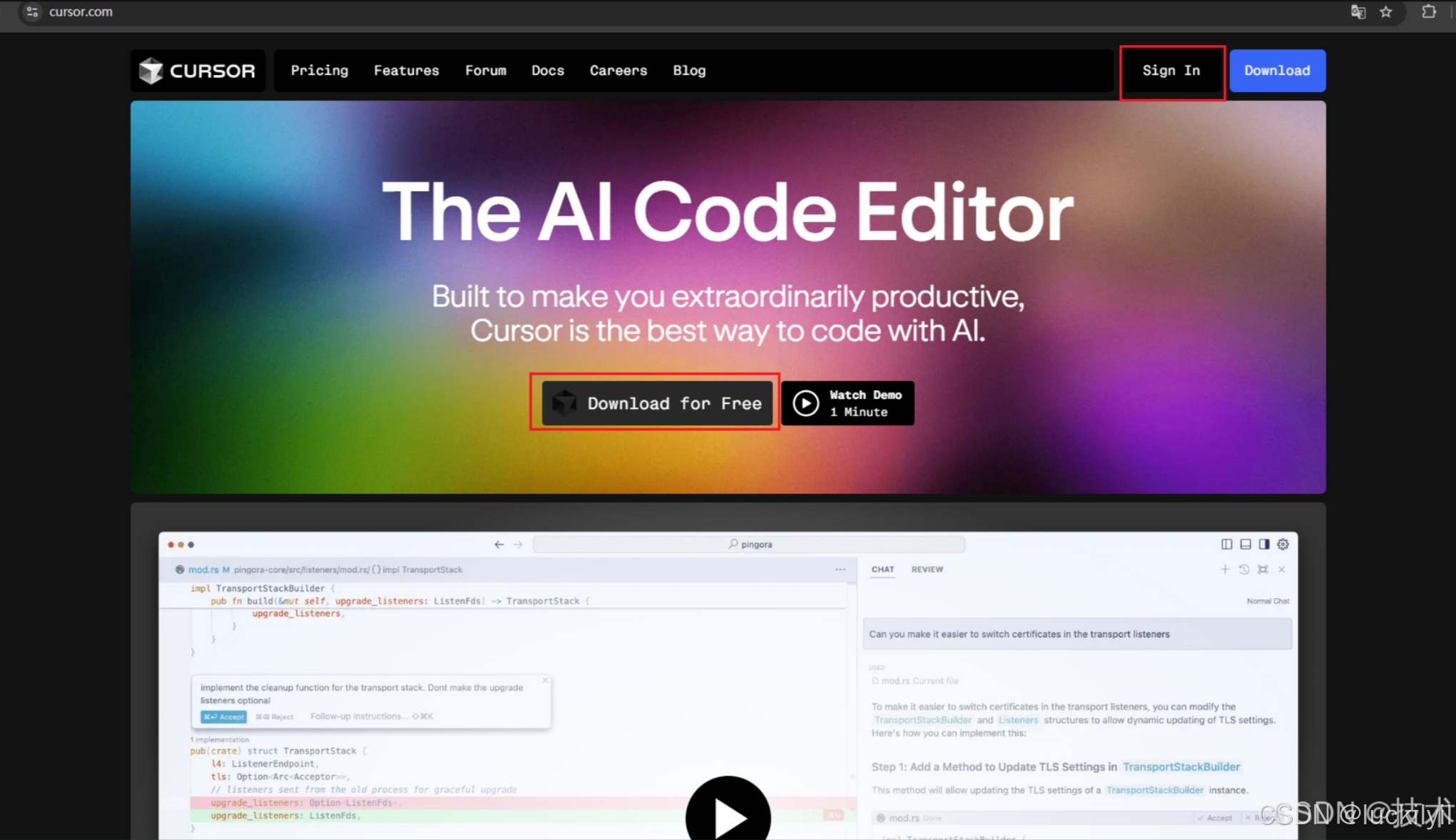
Task: Click Reject in the inline prompt
Action: 275,717
